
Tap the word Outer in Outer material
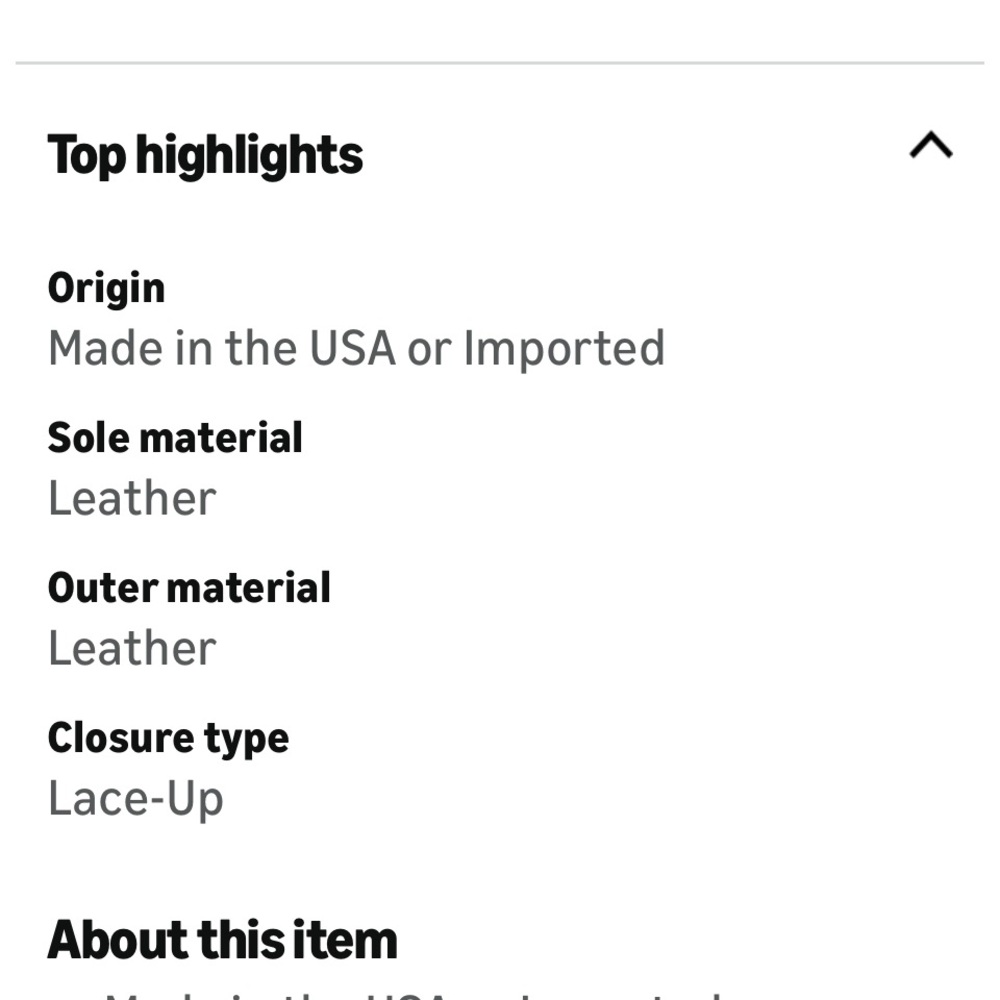point(103,588)
